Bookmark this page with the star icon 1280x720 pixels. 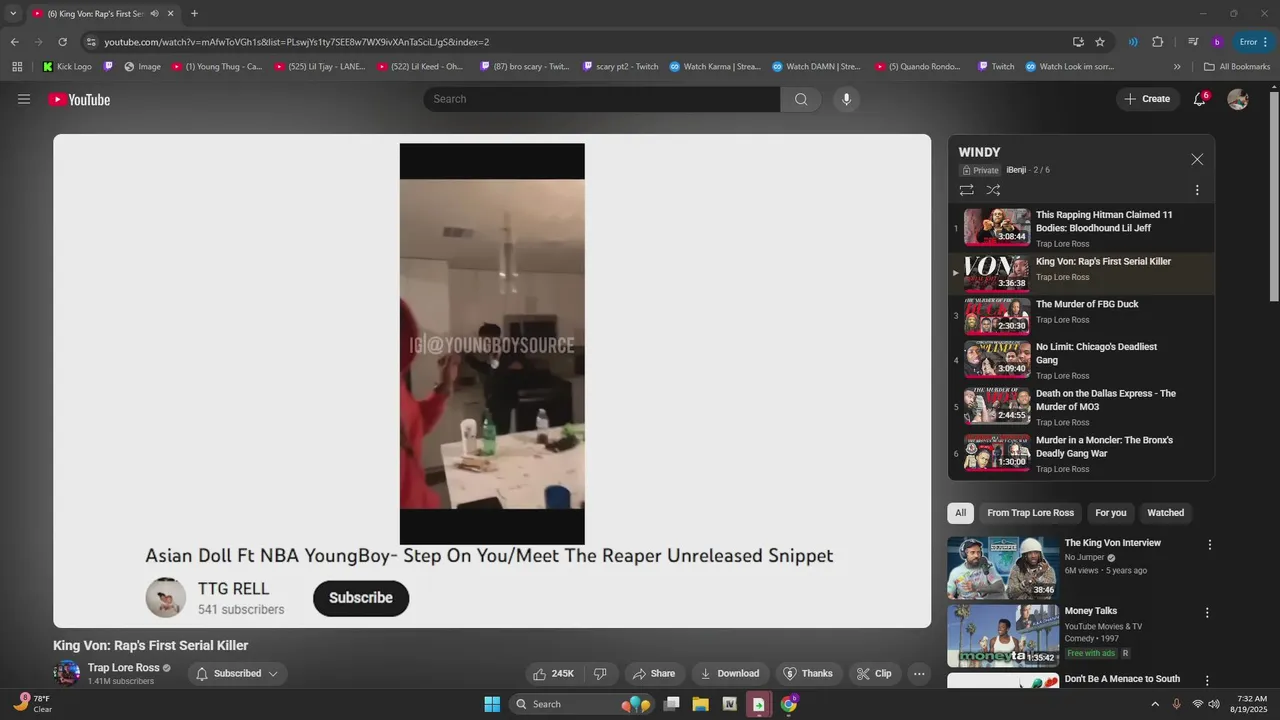[1100, 42]
